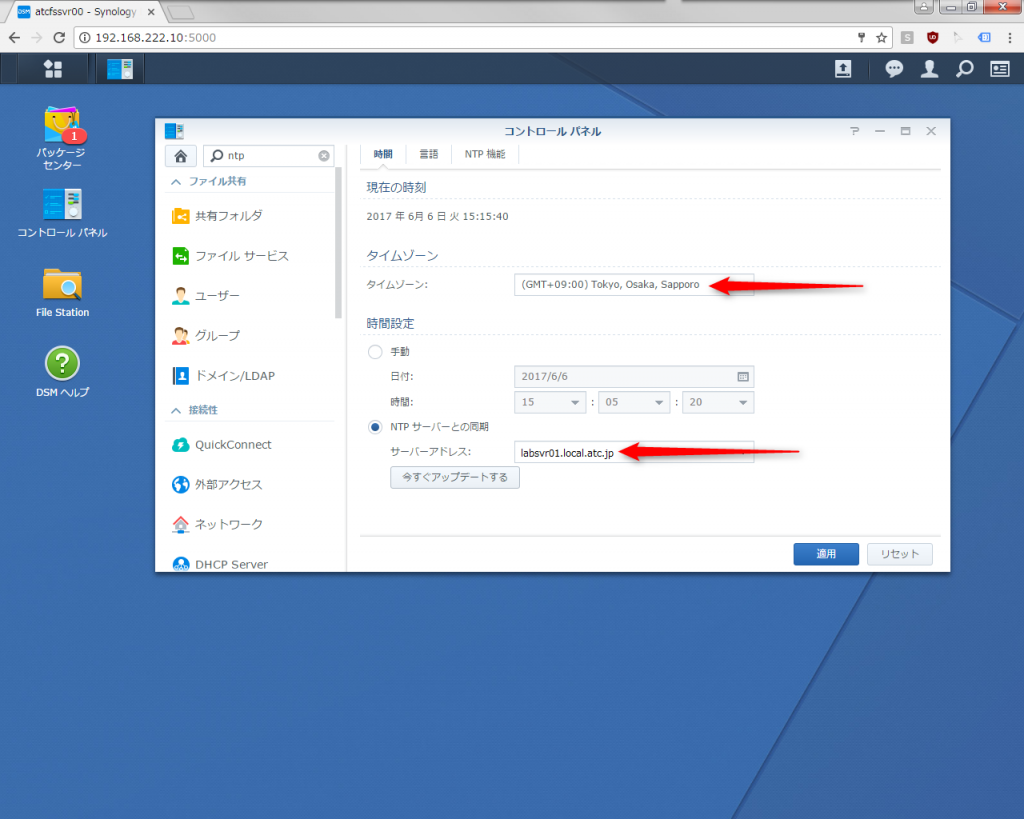This screenshot has height=819, width=1024.
Task: Open calendar picker in date field
Action: [743, 377]
